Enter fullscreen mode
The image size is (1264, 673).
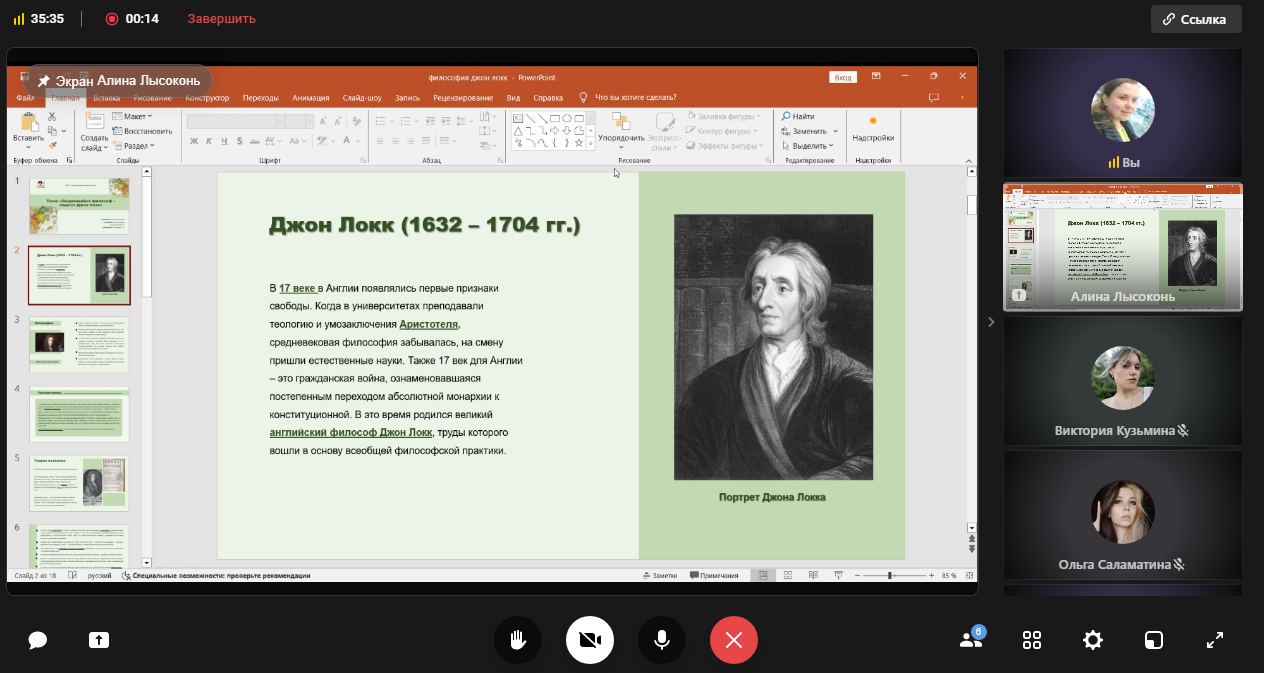[1215, 640]
